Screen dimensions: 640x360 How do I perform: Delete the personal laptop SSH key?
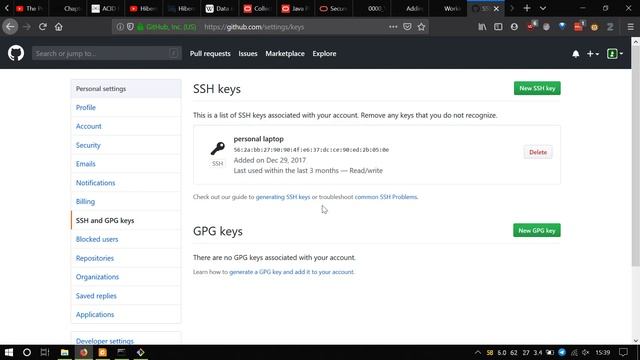click(538, 152)
